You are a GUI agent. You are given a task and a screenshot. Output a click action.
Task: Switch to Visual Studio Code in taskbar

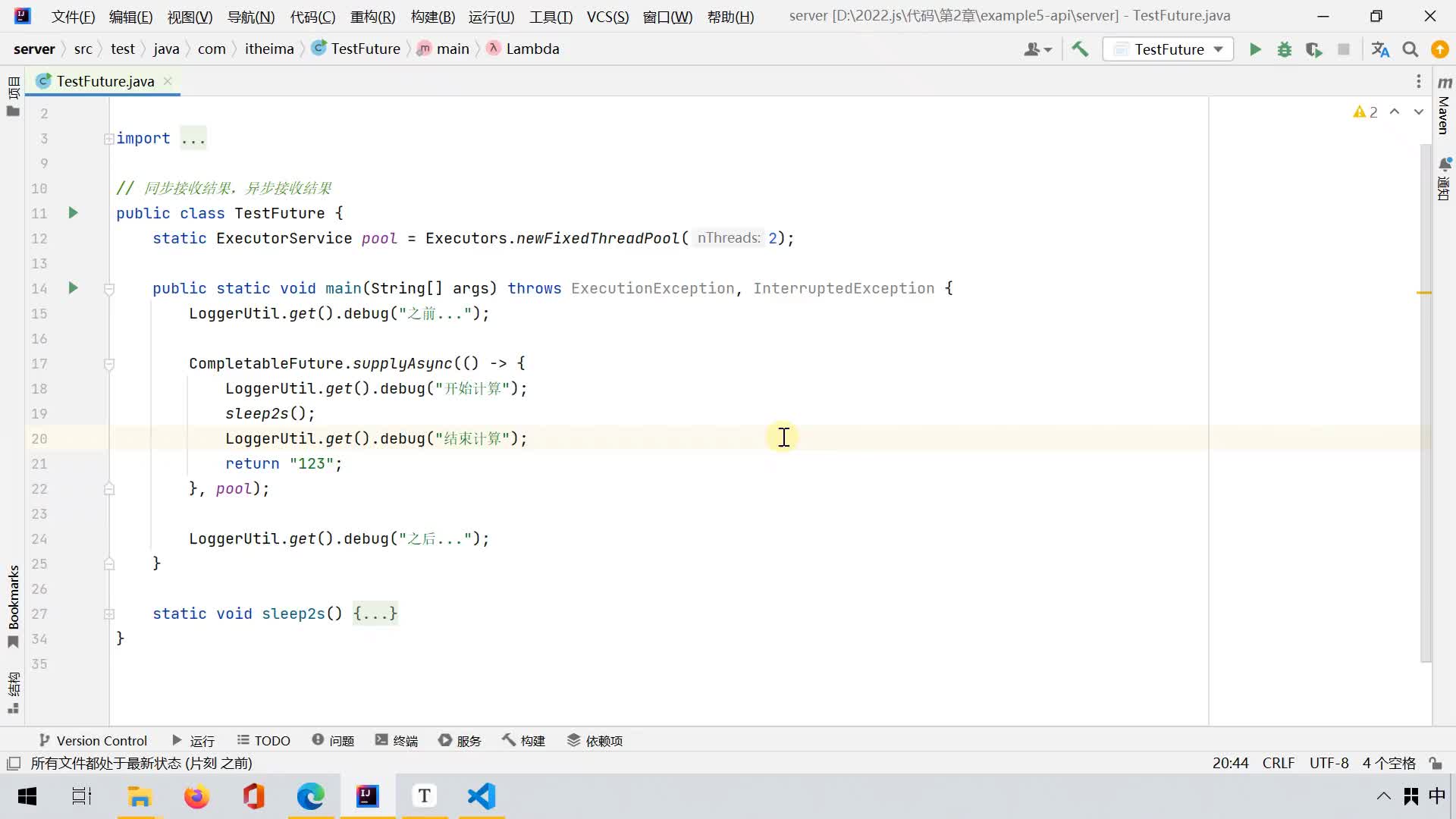coord(482,796)
